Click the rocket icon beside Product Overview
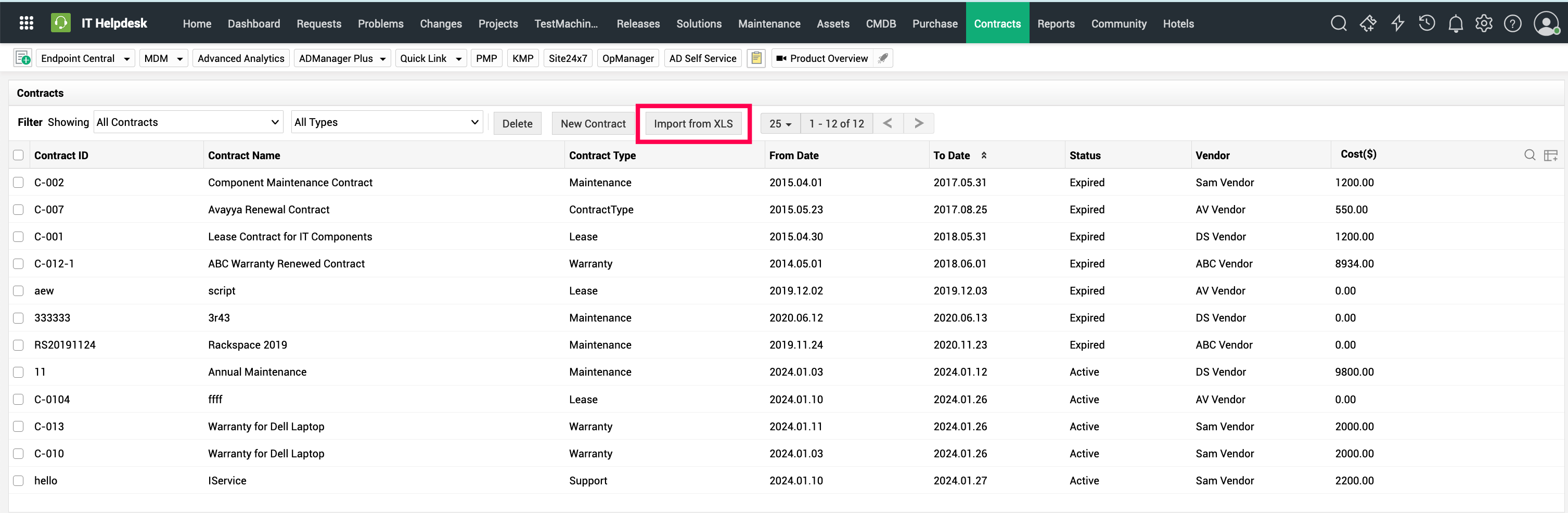The width and height of the screenshot is (1568, 513). coord(883,58)
